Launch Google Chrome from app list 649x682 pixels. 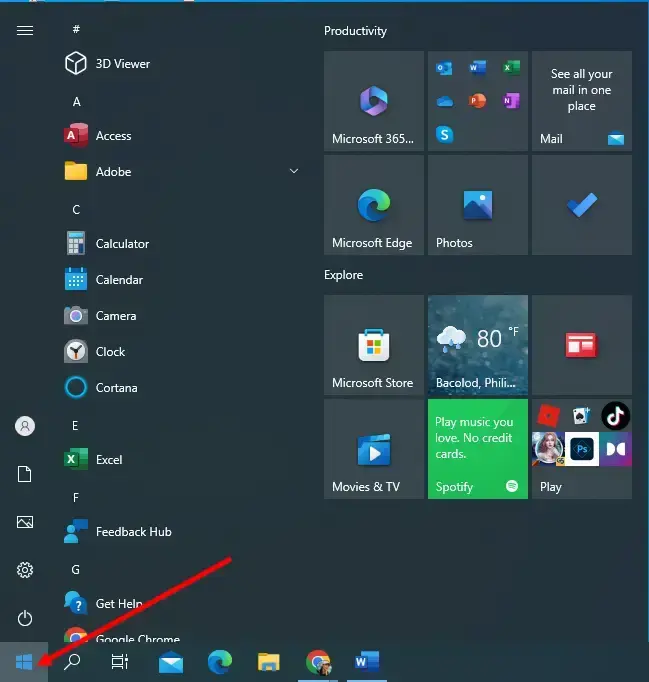click(181, 634)
